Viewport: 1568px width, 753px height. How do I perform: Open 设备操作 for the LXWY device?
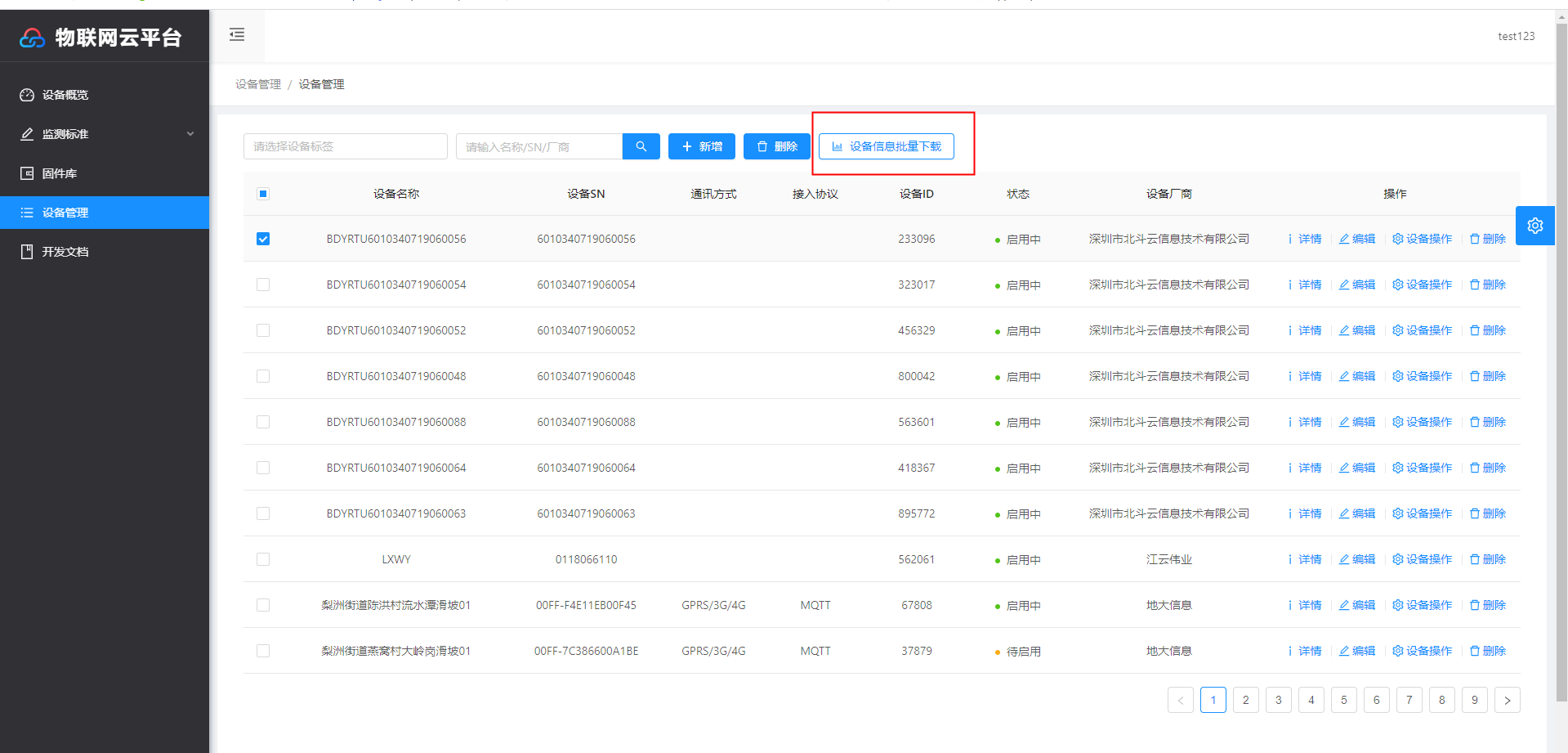pyautogui.click(x=1423, y=559)
